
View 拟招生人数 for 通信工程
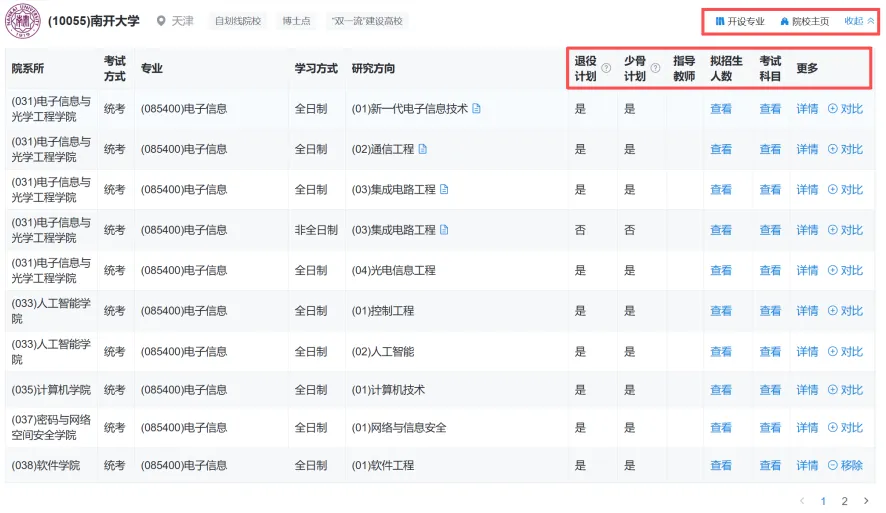(x=721, y=149)
